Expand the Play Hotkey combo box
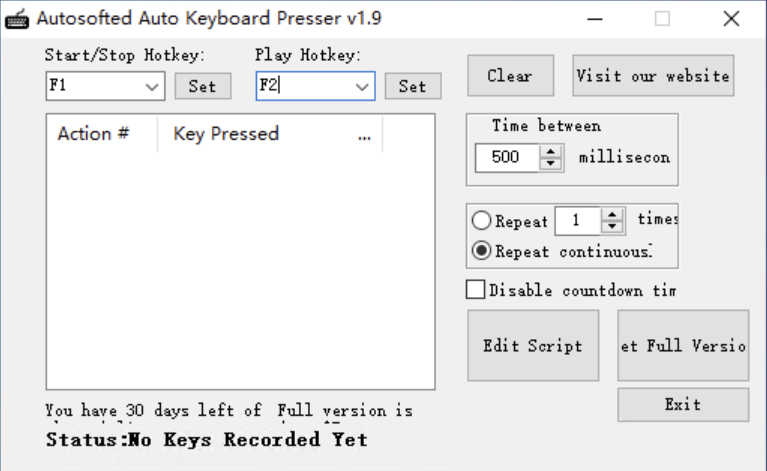The height and width of the screenshot is (471, 767). pos(362,86)
